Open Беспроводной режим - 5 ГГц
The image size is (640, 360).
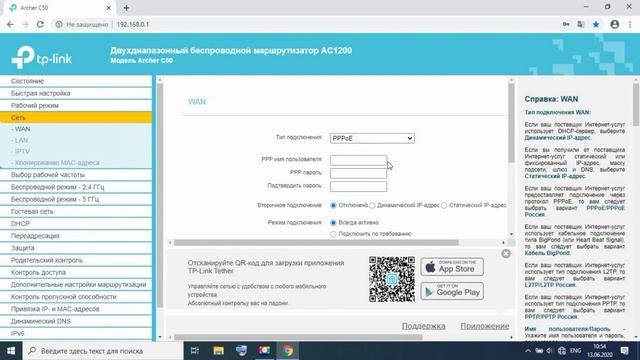pyautogui.click(x=76, y=199)
